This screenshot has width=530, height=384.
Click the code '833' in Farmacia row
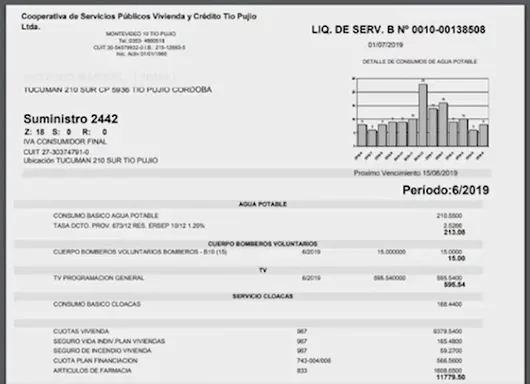(x=302, y=370)
